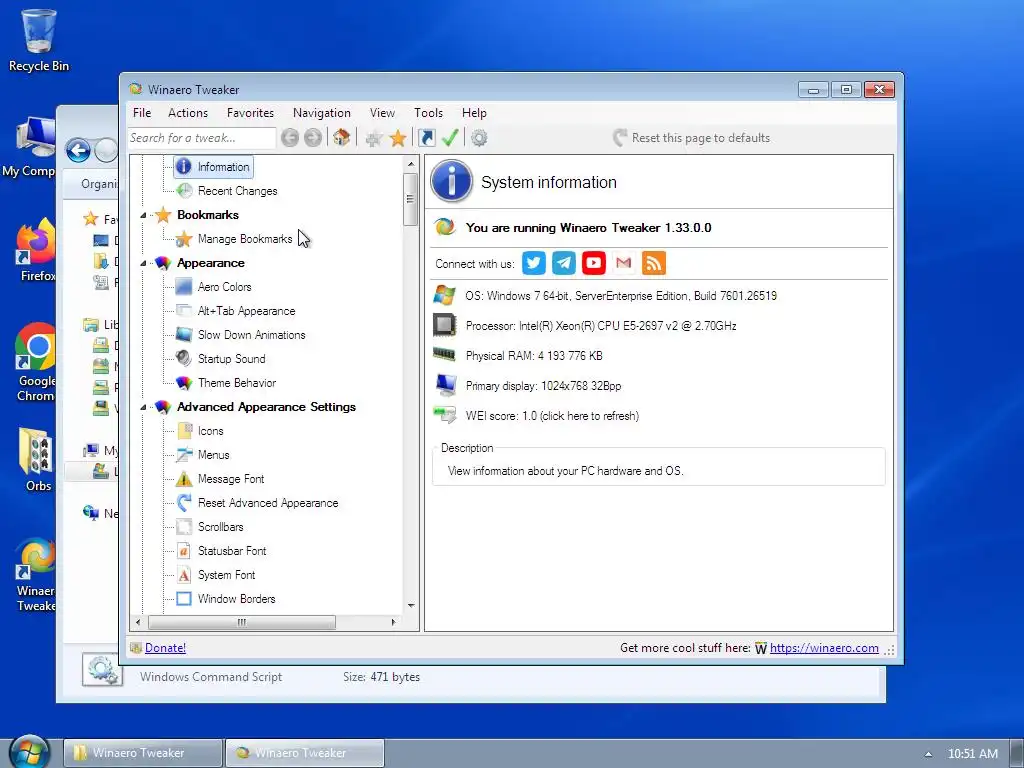The width and height of the screenshot is (1024, 768).
Task: Click tree scrollbar up arrow
Action: point(411,164)
